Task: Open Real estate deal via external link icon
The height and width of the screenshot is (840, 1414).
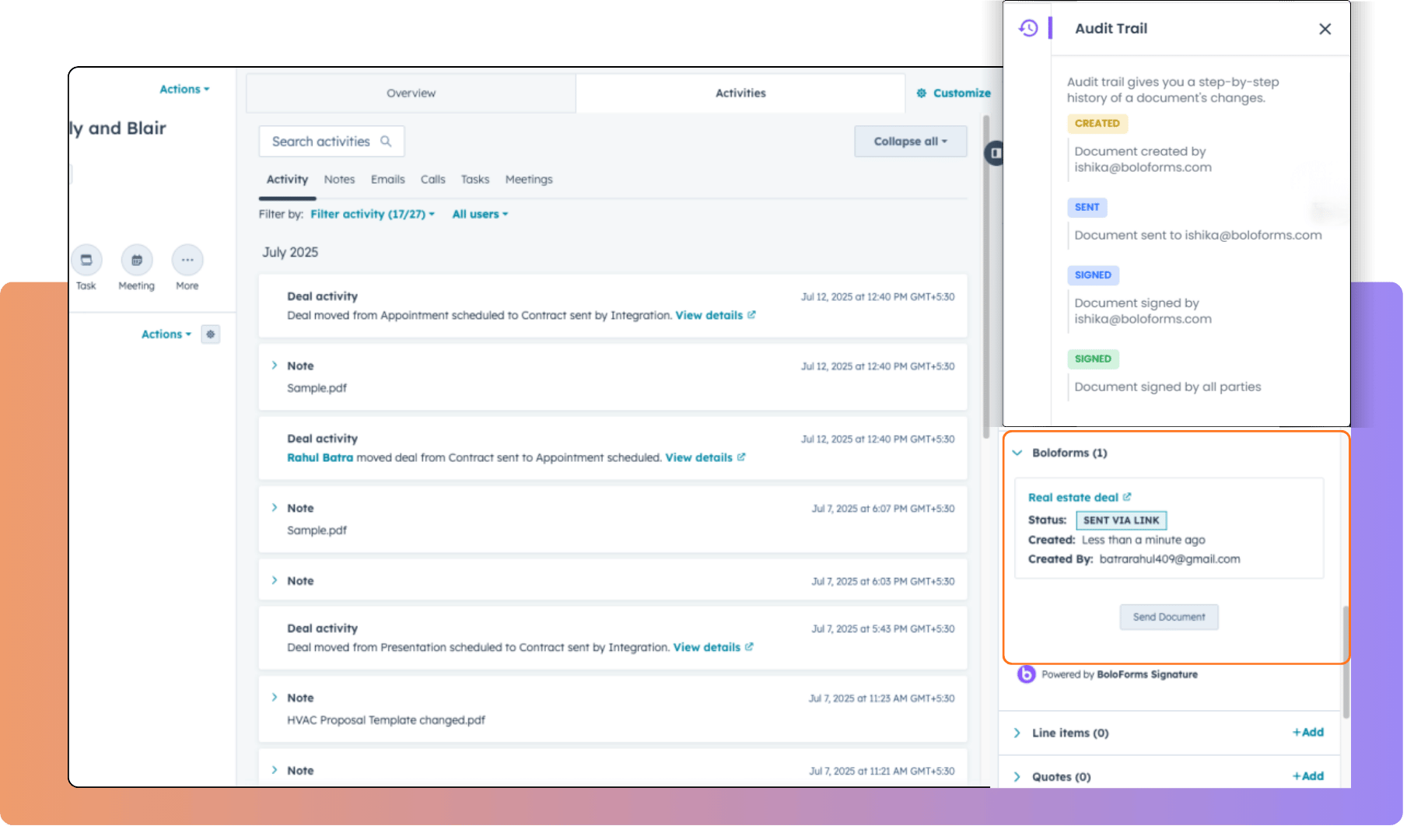Action: [1128, 497]
